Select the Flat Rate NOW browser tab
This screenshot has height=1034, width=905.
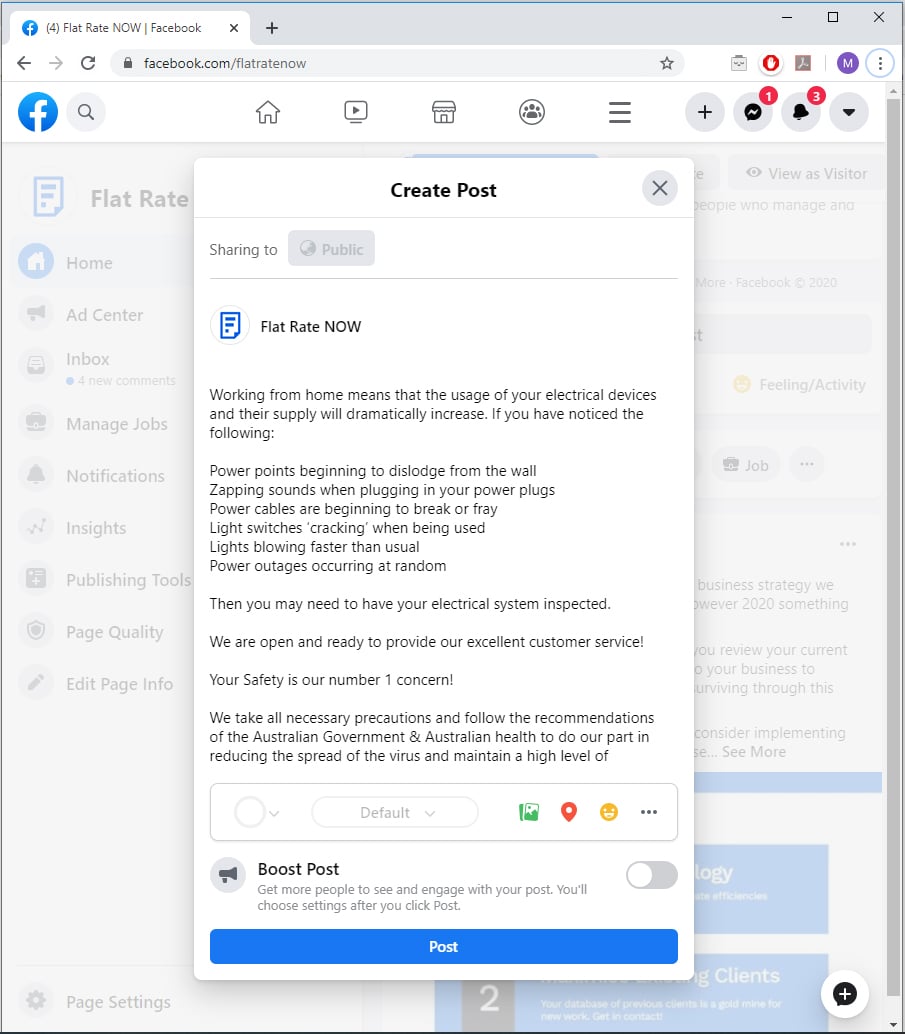point(130,28)
